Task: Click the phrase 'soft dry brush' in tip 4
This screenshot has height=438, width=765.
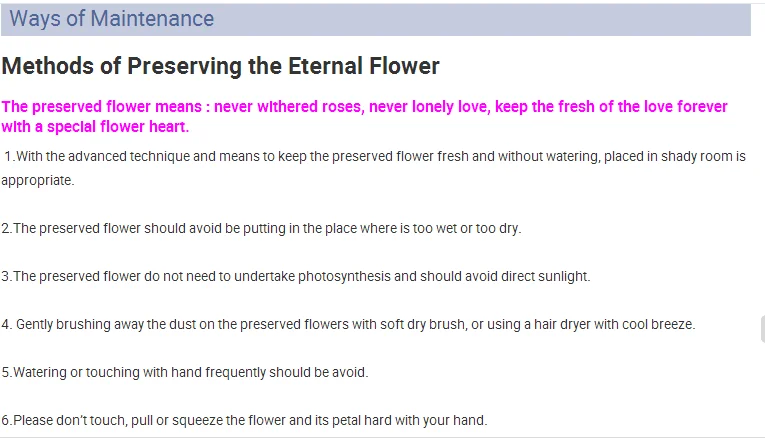Action: [423, 324]
